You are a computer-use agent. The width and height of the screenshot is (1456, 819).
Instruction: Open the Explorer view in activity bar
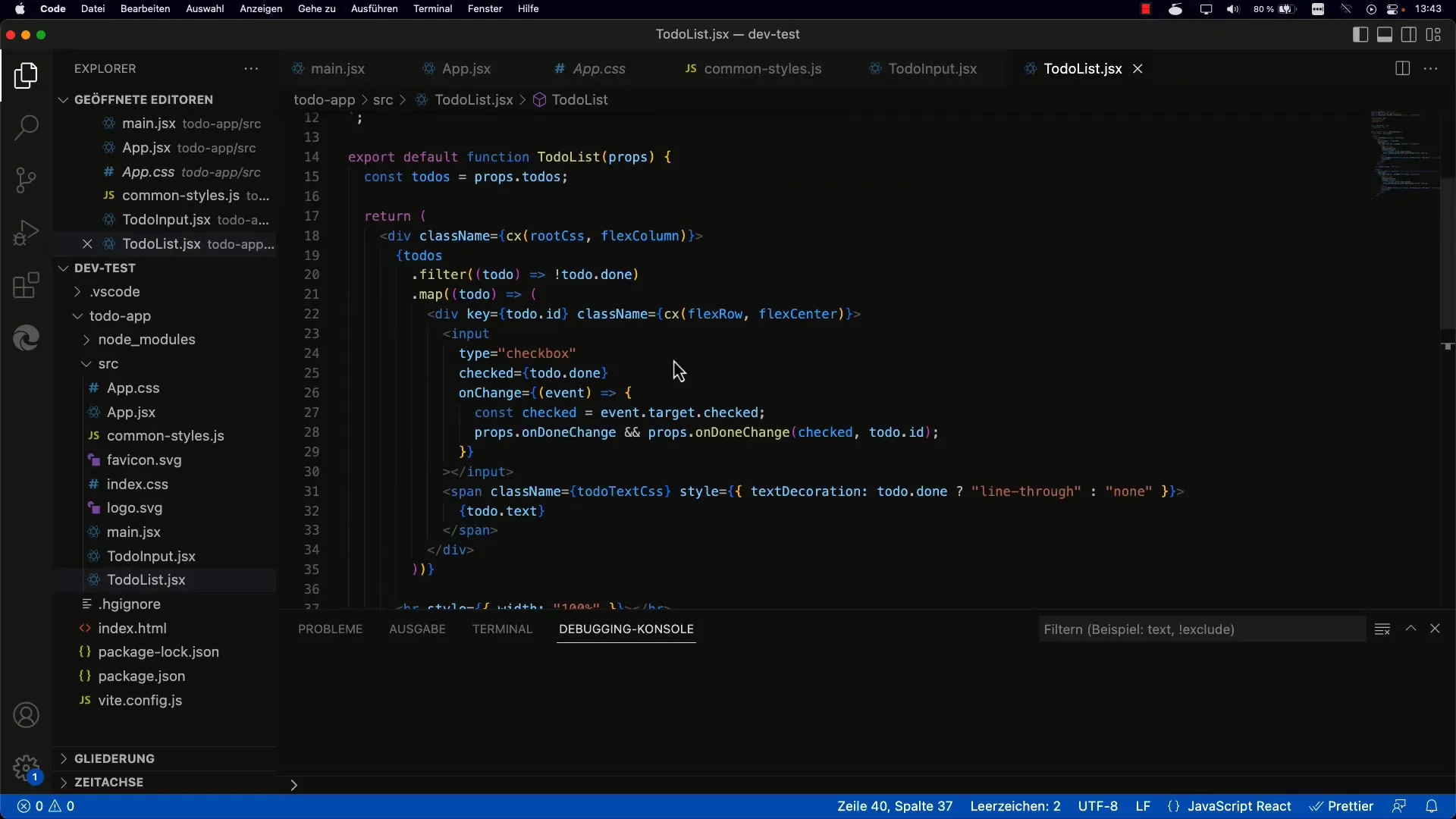pyautogui.click(x=26, y=76)
